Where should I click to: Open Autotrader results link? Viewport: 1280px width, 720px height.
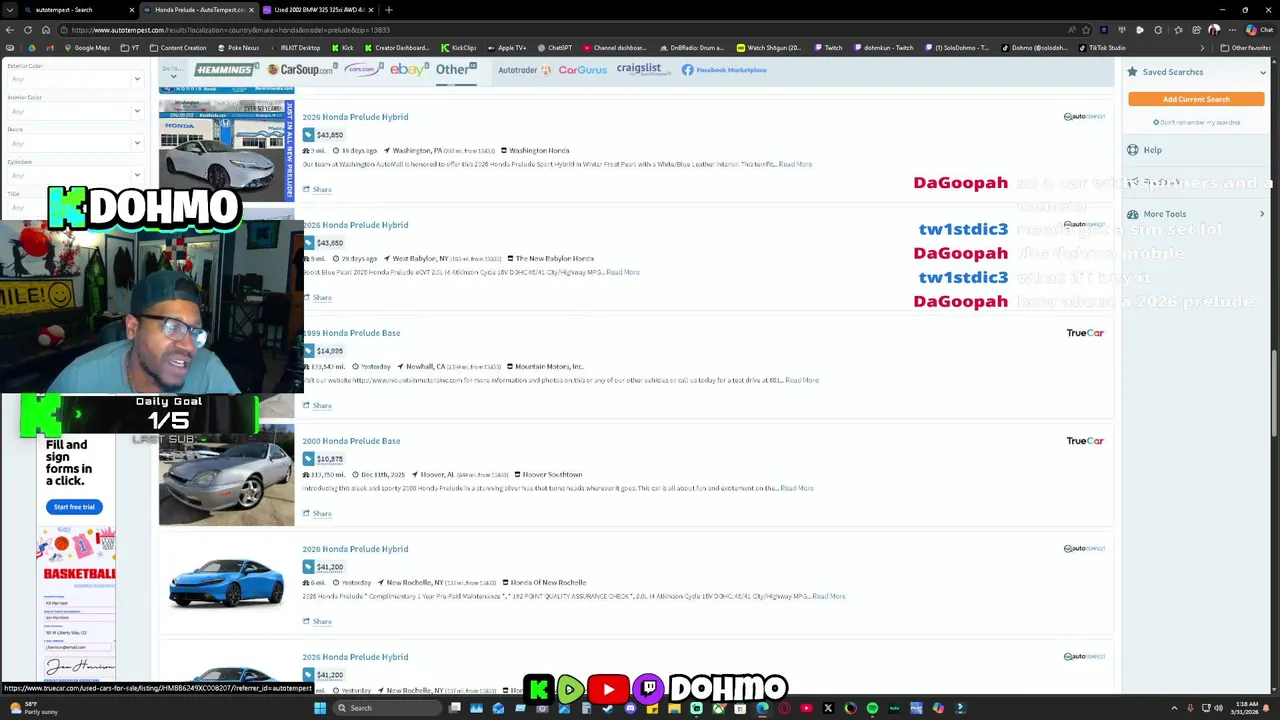[x=524, y=70]
